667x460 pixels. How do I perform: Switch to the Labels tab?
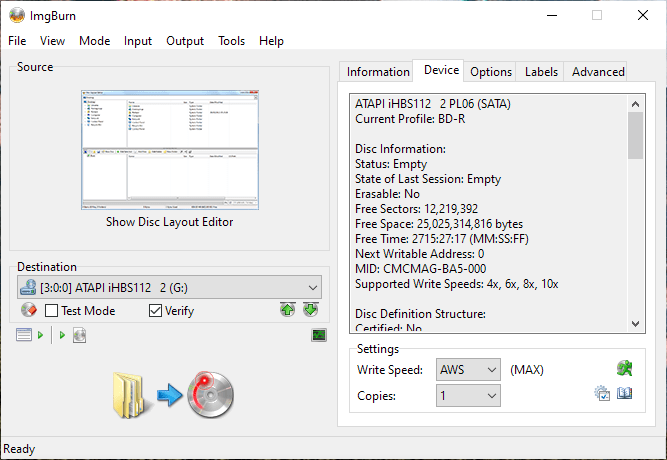point(541,72)
